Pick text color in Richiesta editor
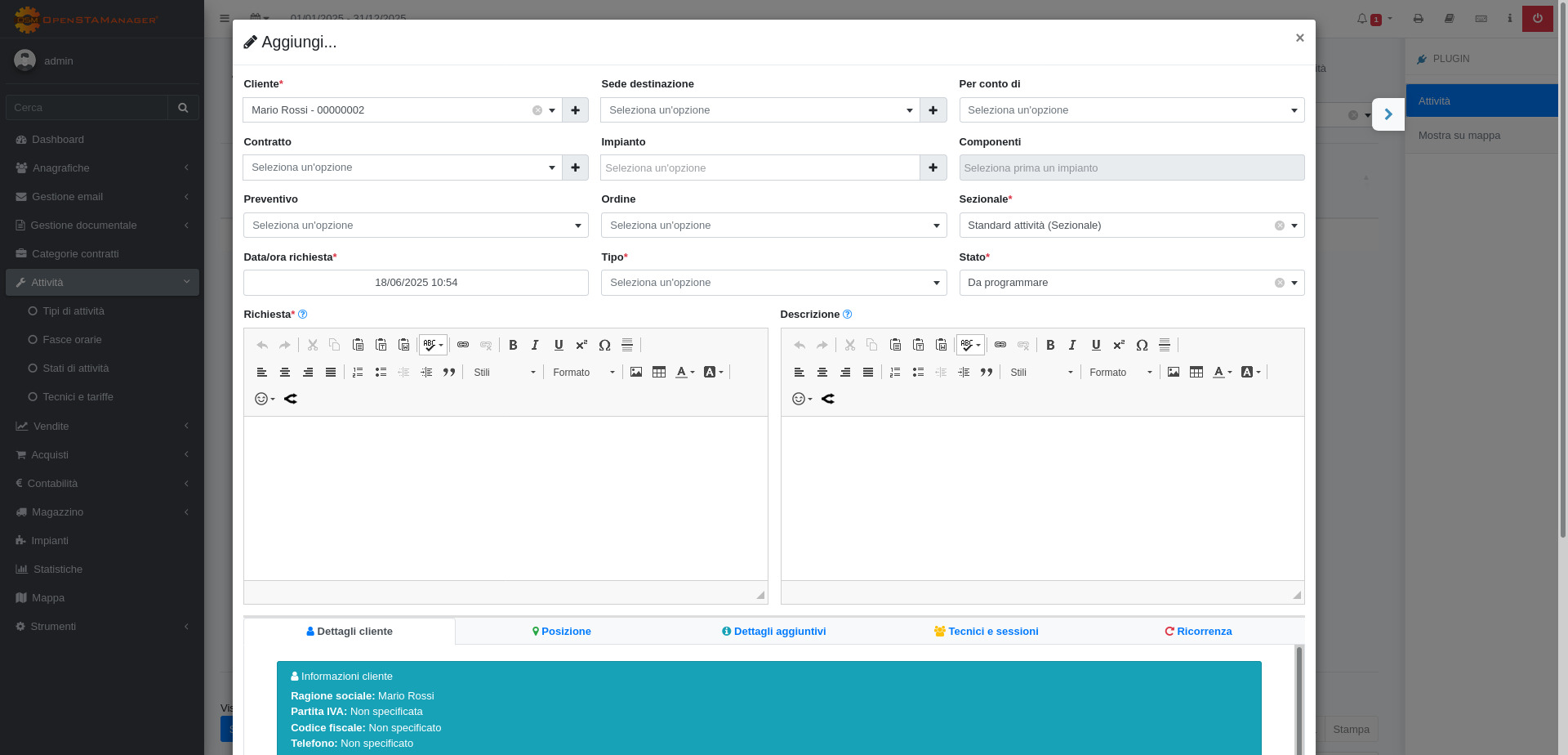The image size is (1568, 755). (684, 372)
